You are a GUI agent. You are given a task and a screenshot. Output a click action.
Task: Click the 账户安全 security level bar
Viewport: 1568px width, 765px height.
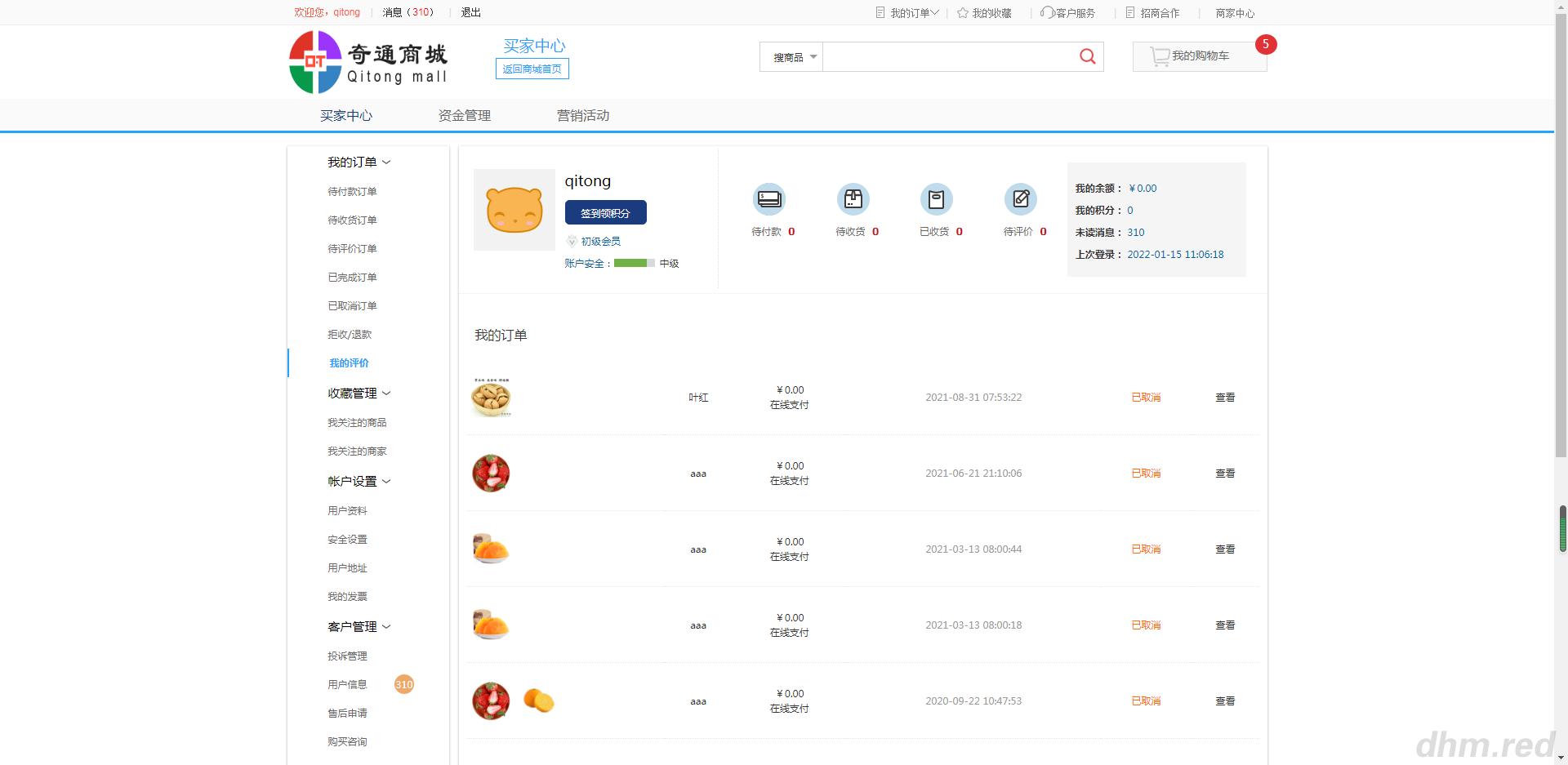(635, 263)
